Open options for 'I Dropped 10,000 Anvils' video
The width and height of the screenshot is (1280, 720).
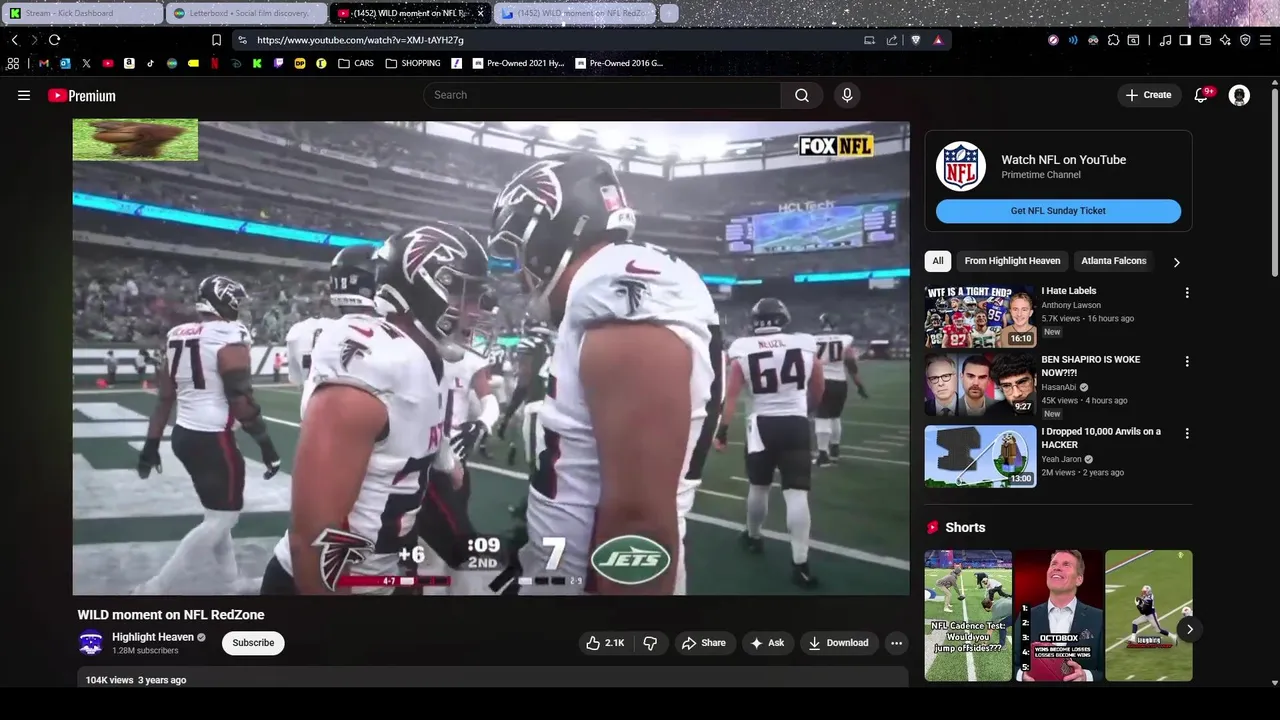[x=1187, y=433]
